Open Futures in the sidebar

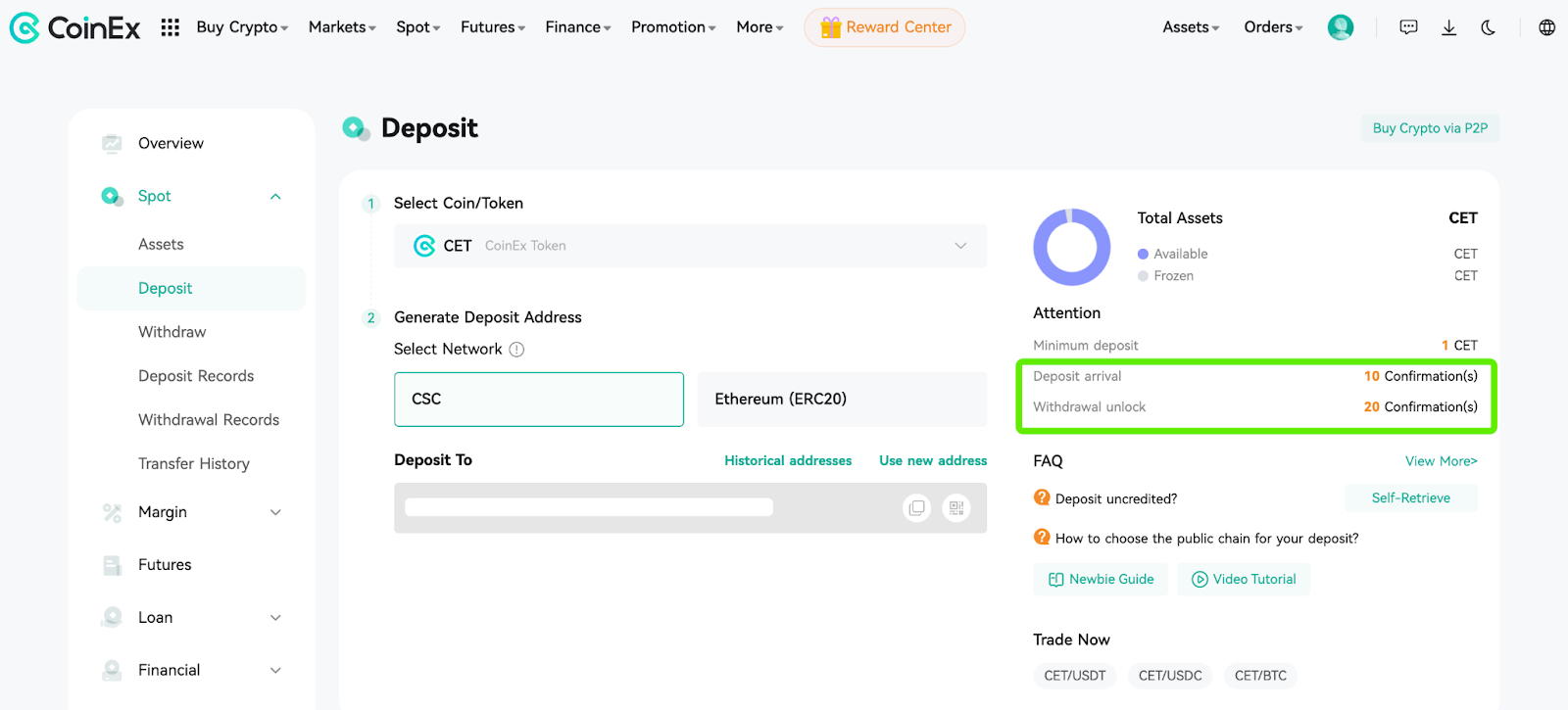click(x=165, y=565)
